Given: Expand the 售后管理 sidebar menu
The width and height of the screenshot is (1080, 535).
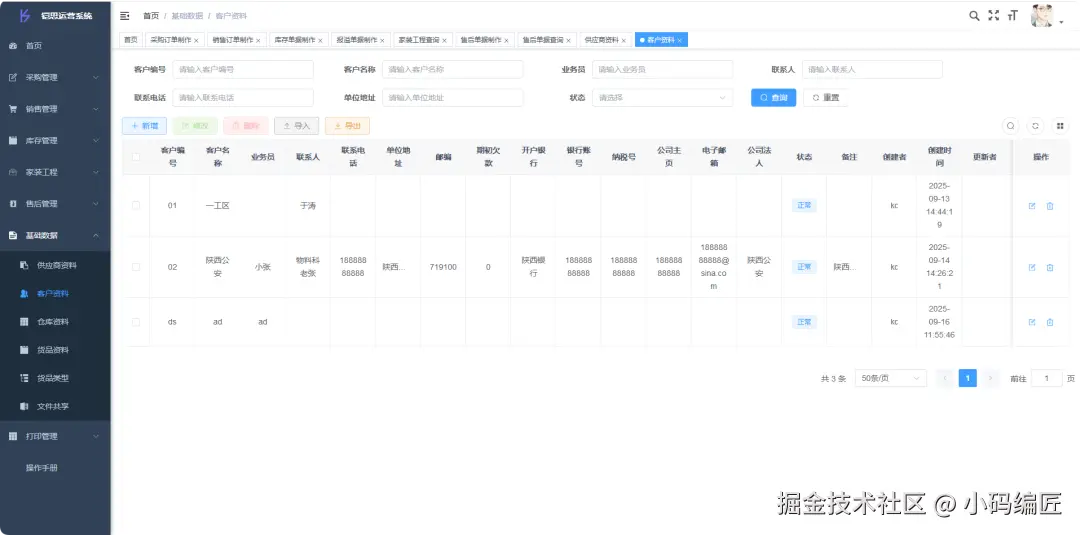Looking at the screenshot, I should point(55,204).
